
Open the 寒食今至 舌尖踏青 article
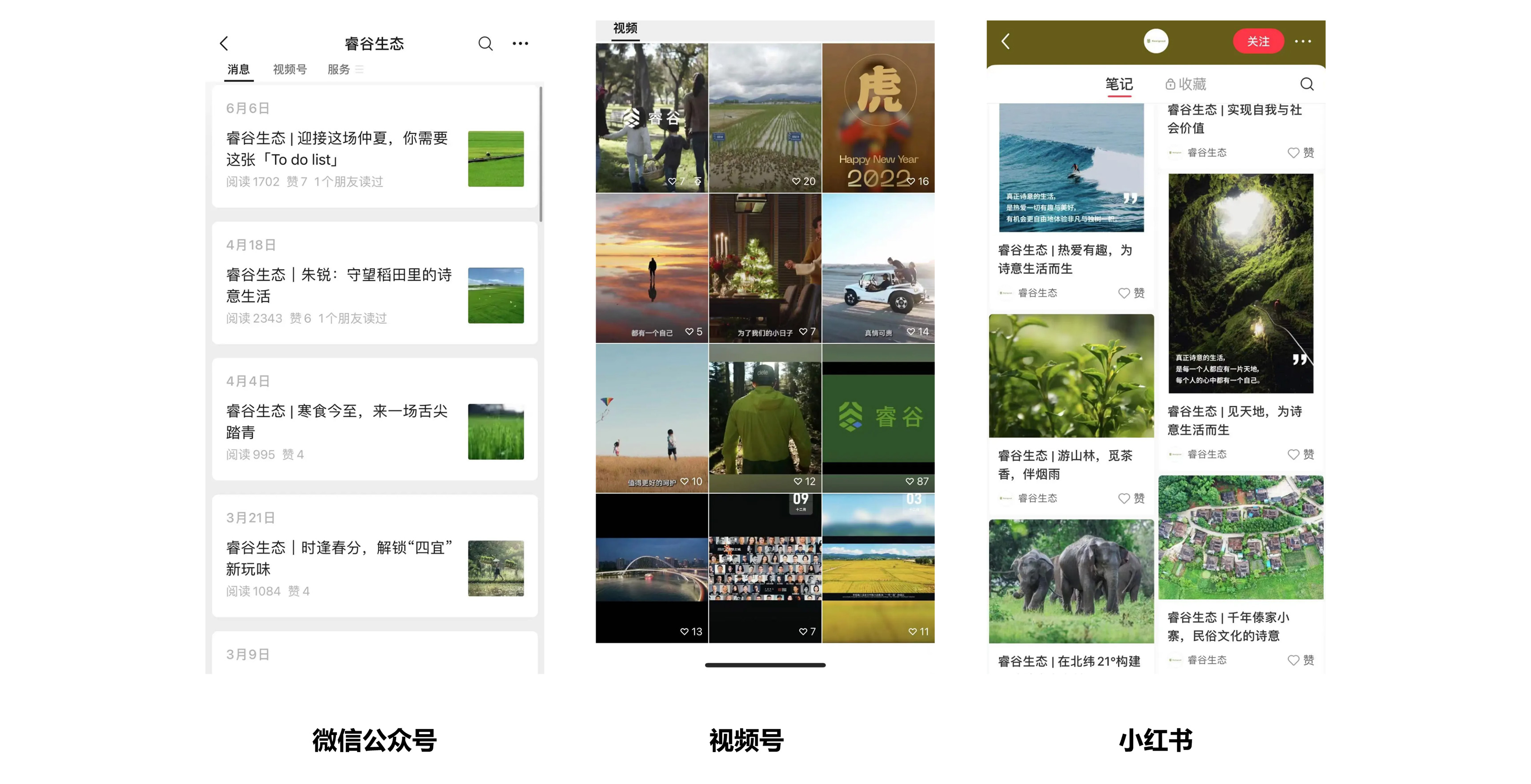point(375,419)
